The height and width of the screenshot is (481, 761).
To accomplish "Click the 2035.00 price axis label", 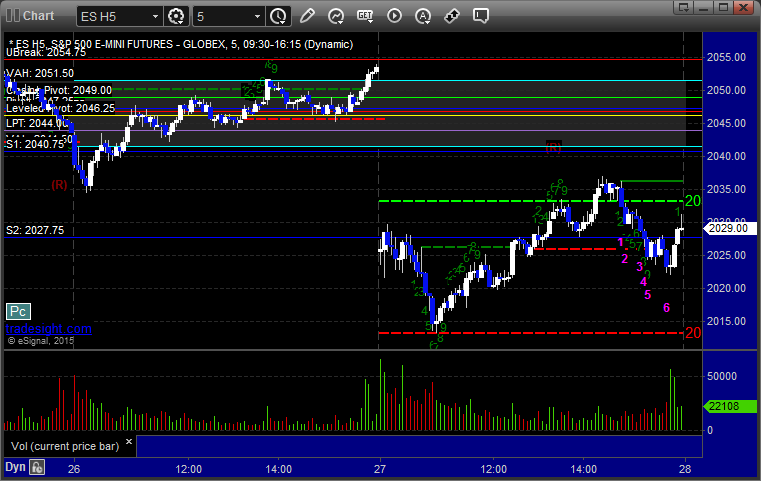I will (x=726, y=189).
